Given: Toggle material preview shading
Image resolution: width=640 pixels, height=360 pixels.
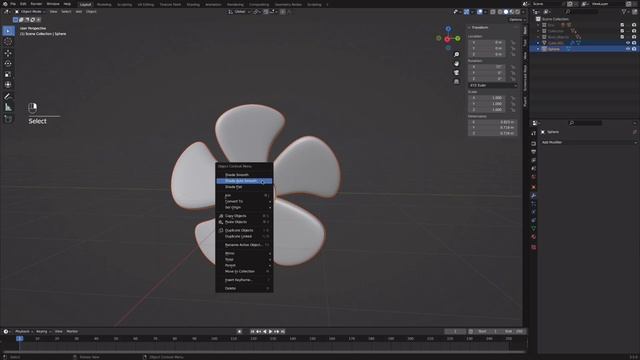Looking at the screenshot, I should 511,12.
